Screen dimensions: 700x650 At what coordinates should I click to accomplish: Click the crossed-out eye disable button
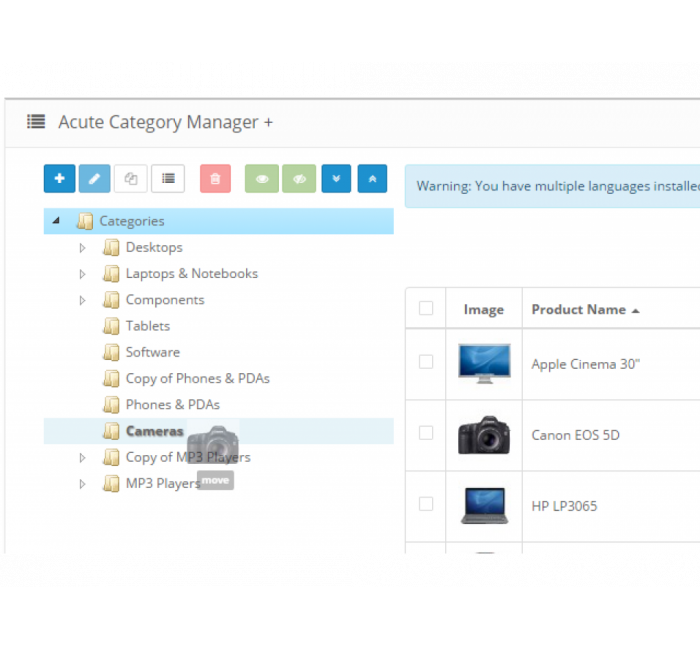pos(298,179)
